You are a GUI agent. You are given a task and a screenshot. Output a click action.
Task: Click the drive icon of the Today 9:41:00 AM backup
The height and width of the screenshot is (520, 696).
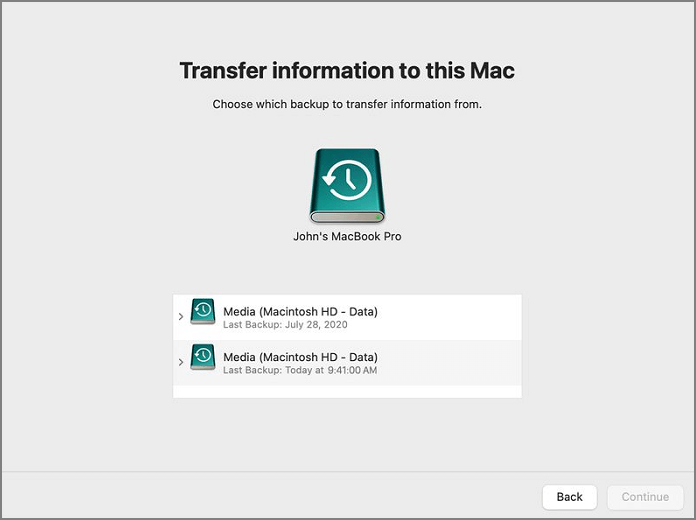[x=203, y=357]
